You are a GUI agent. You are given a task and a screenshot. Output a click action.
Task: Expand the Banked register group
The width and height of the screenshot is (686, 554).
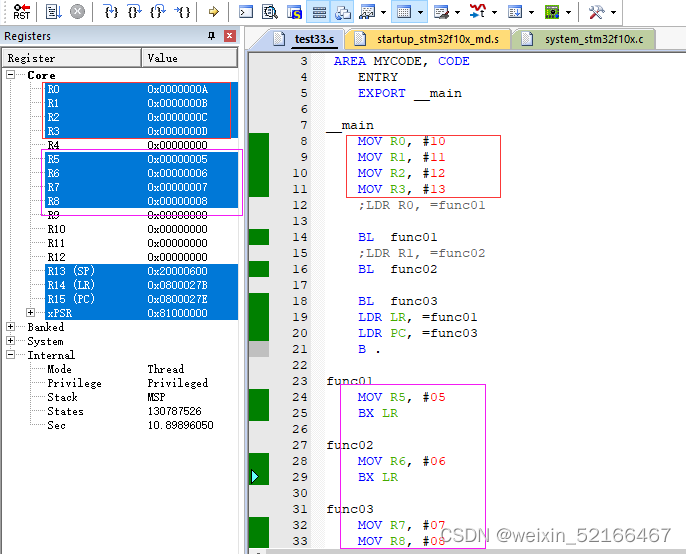pyautogui.click(x=10, y=326)
